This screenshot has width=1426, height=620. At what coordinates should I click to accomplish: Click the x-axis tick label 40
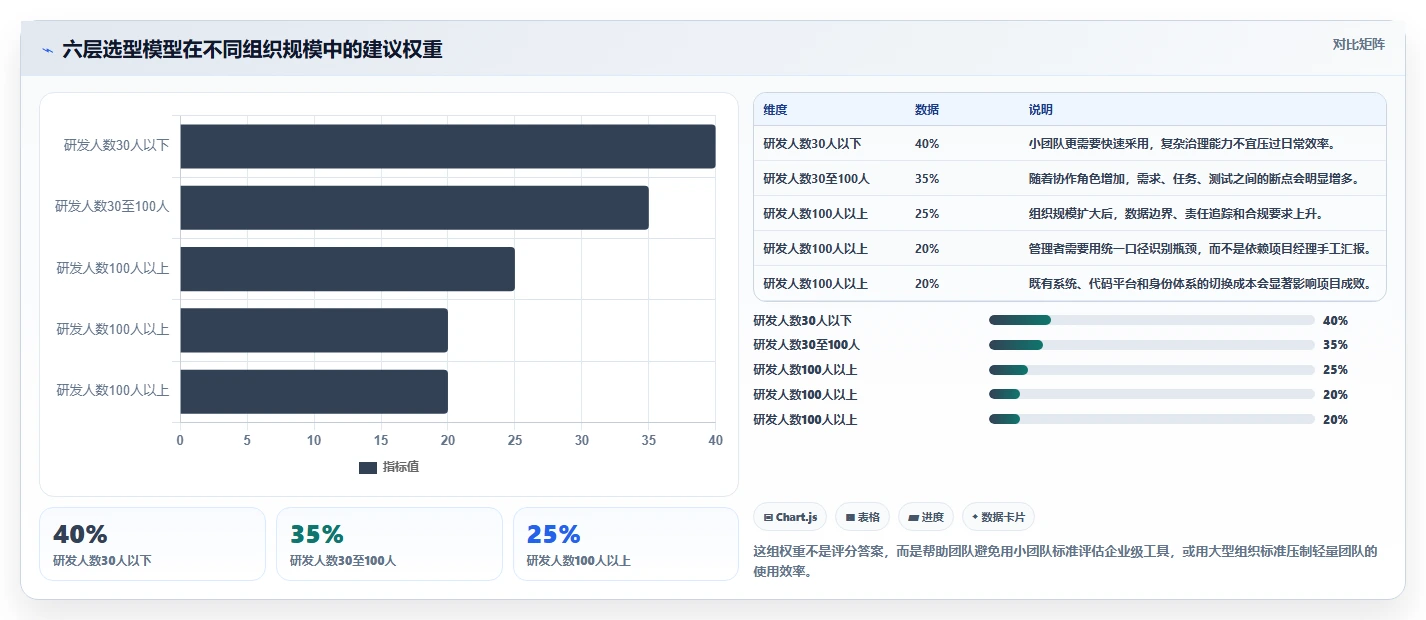pos(715,440)
